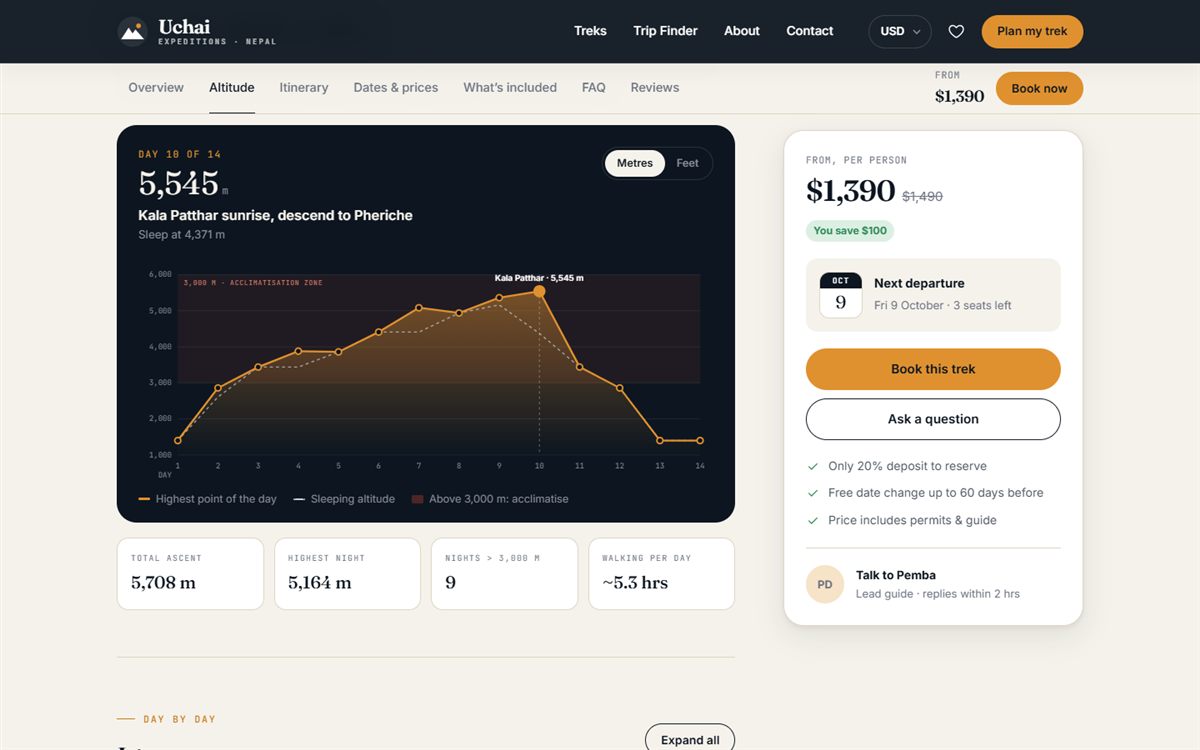Go to Trip Finder
The width and height of the screenshot is (1200, 750).
pyautogui.click(x=665, y=31)
